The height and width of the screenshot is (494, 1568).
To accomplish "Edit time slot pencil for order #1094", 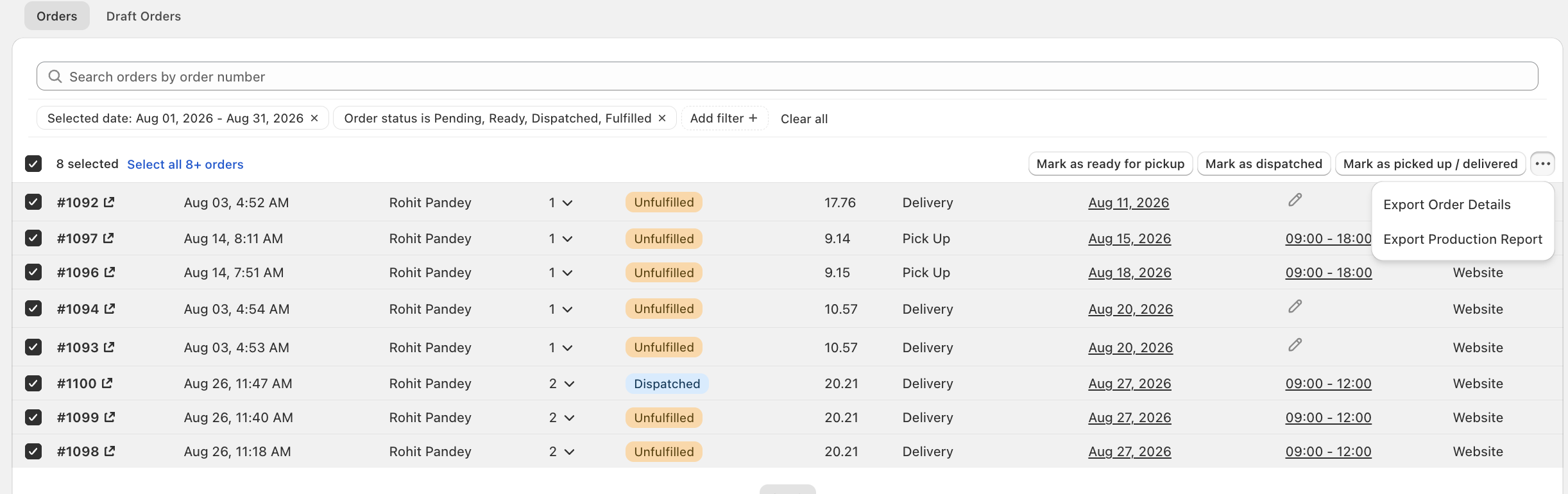I will coord(1295,307).
